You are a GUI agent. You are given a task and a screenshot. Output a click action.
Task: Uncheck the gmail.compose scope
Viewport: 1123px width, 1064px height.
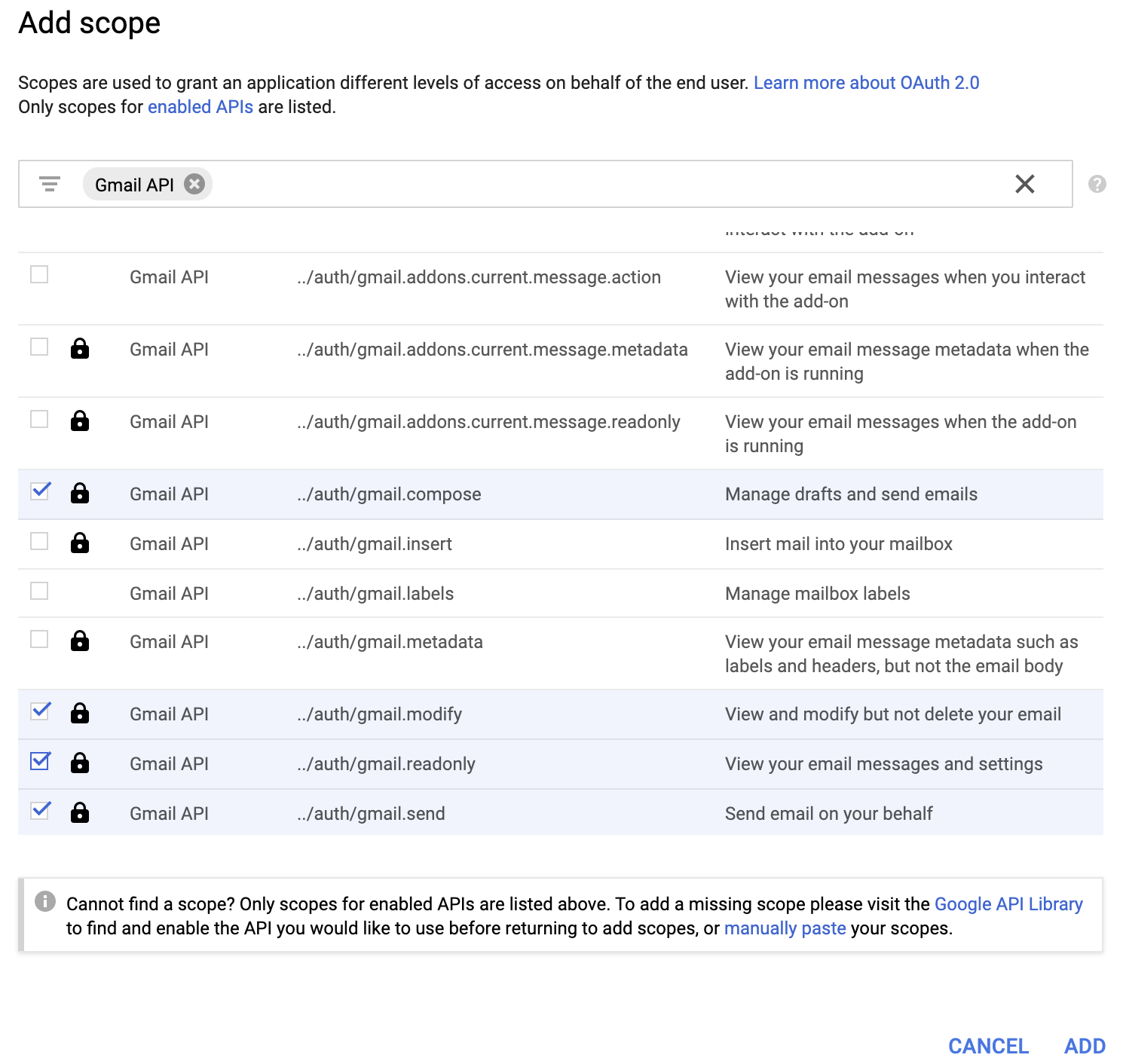pyautogui.click(x=40, y=491)
